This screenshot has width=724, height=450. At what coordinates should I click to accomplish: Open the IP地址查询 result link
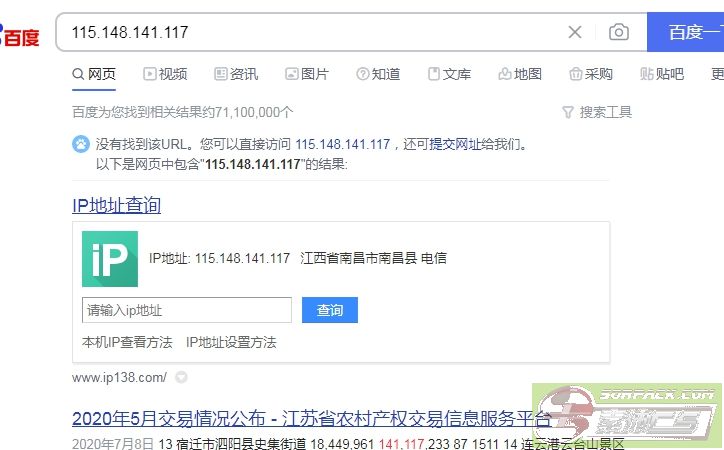(x=116, y=205)
